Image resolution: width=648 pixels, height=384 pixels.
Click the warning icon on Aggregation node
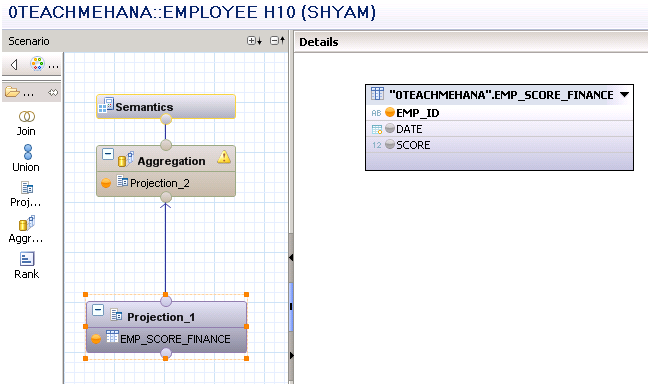coord(224,157)
